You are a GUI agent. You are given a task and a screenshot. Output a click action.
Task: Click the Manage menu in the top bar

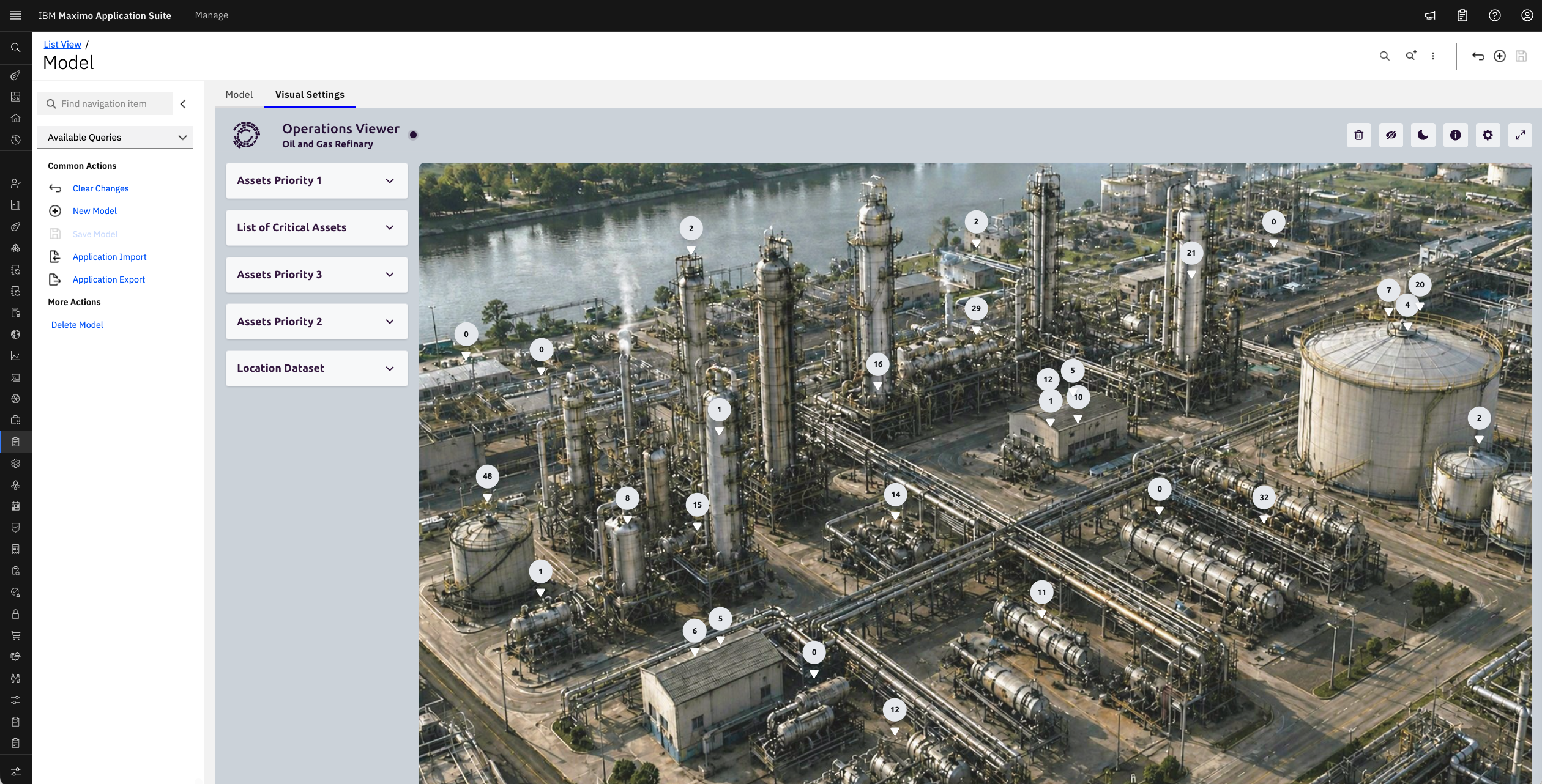(x=212, y=15)
